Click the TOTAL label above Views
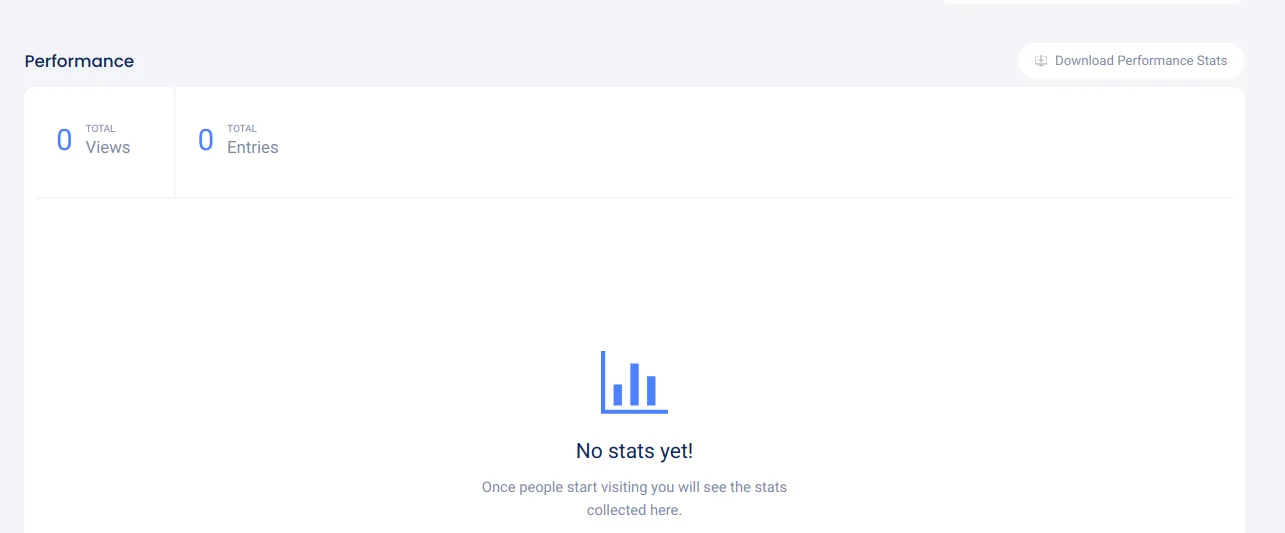Image resolution: width=1285 pixels, height=533 pixels. 100,129
